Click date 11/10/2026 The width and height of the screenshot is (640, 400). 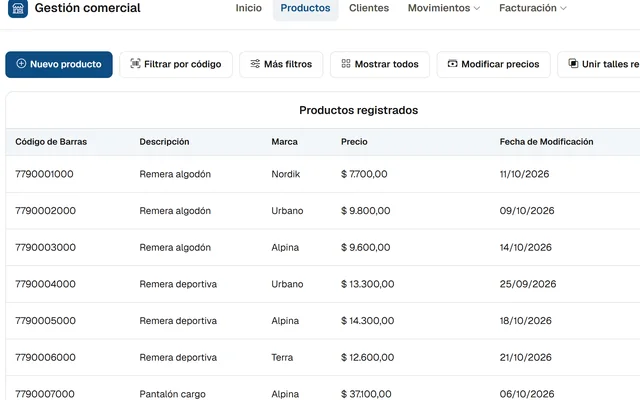pos(524,174)
